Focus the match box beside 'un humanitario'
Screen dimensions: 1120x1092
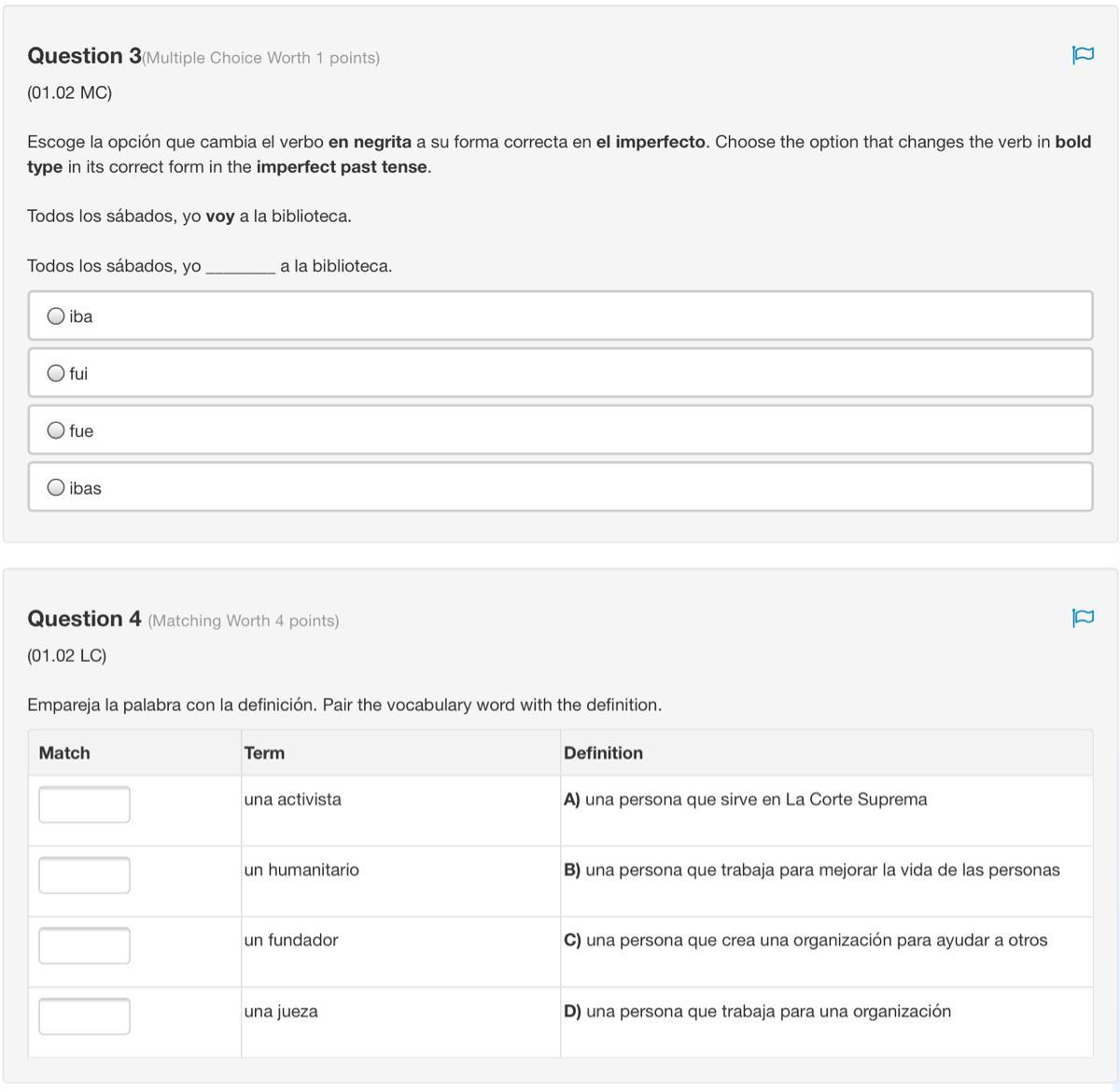pos(84,875)
